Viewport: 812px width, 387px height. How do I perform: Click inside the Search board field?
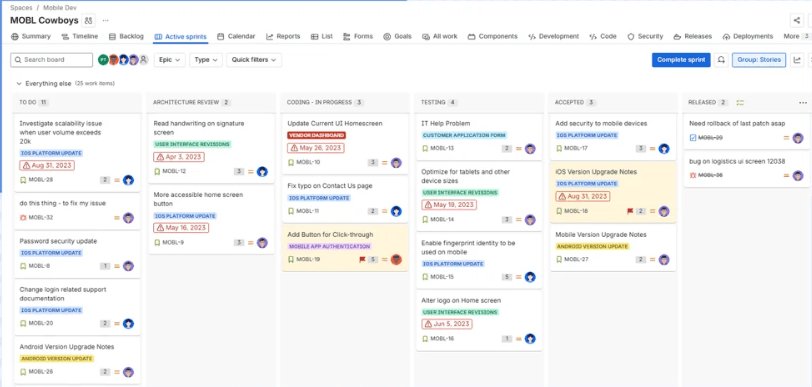[x=52, y=60]
